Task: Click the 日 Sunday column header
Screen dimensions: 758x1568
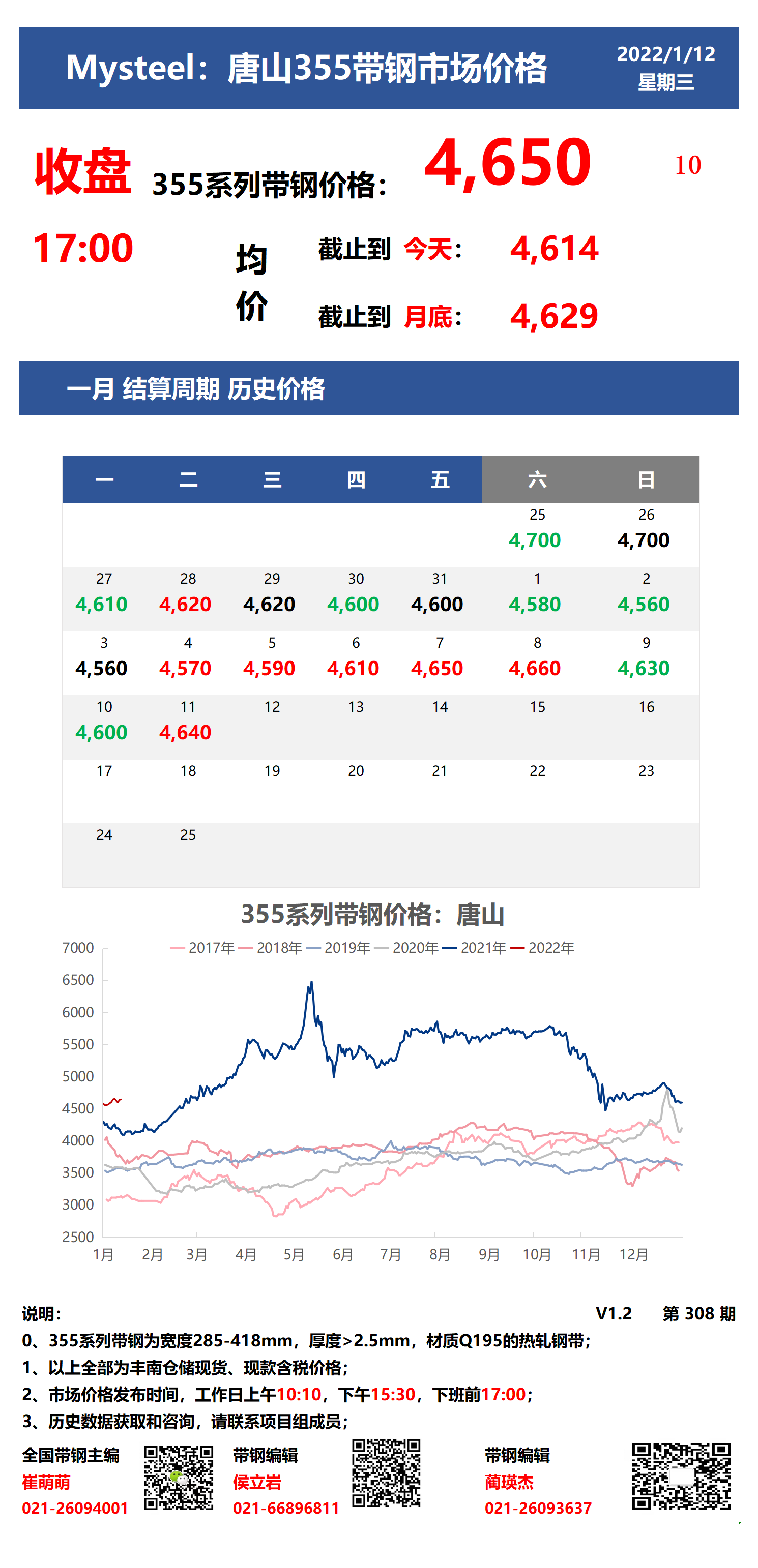Action: (x=646, y=479)
